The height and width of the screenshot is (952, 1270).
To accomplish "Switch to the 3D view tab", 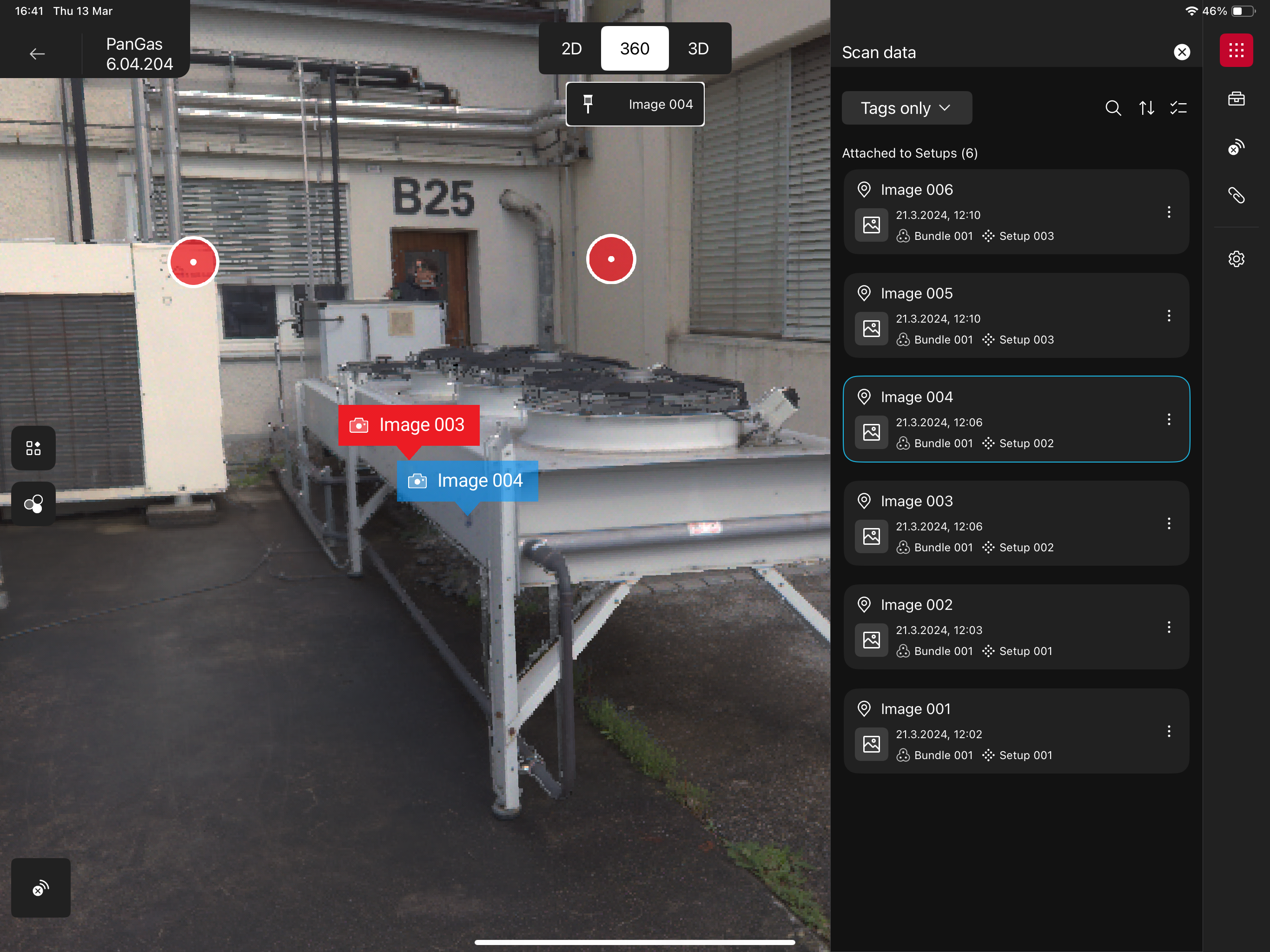I will (698, 49).
